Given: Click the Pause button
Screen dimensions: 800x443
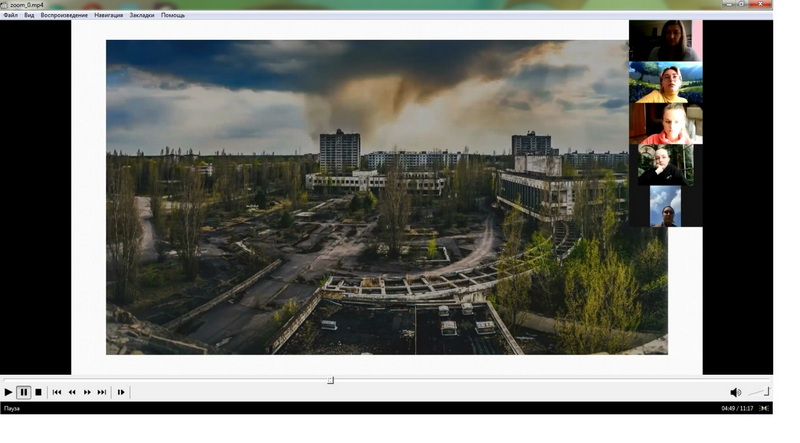Looking at the screenshot, I should pyautogui.click(x=23, y=392).
